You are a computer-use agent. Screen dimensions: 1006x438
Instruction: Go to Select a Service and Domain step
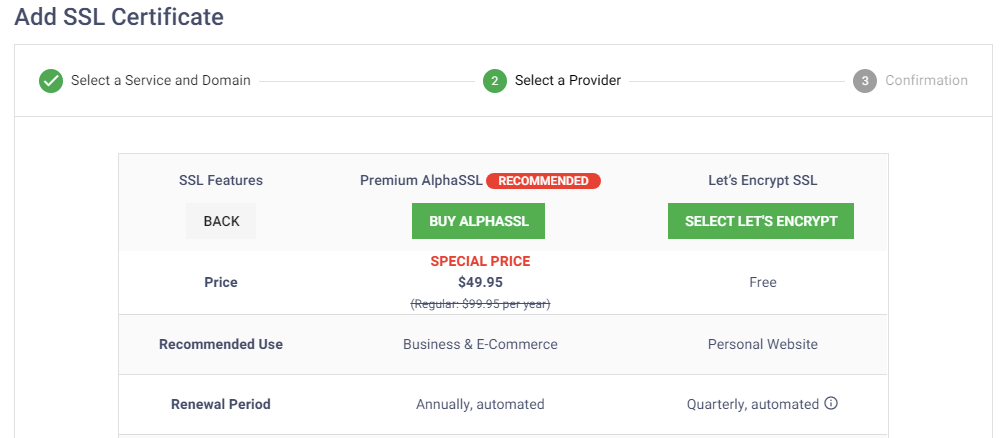point(160,80)
